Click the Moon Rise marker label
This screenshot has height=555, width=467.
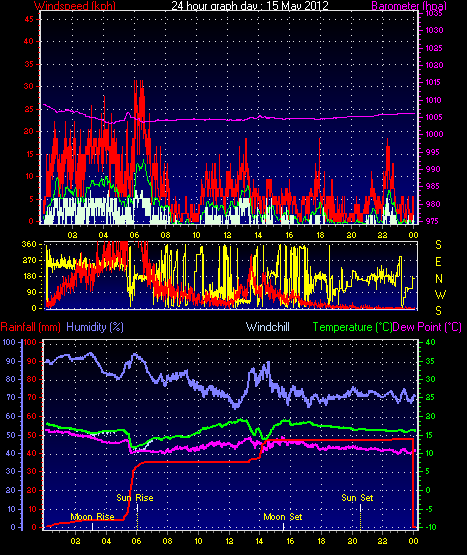pyautogui.click(x=92, y=517)
